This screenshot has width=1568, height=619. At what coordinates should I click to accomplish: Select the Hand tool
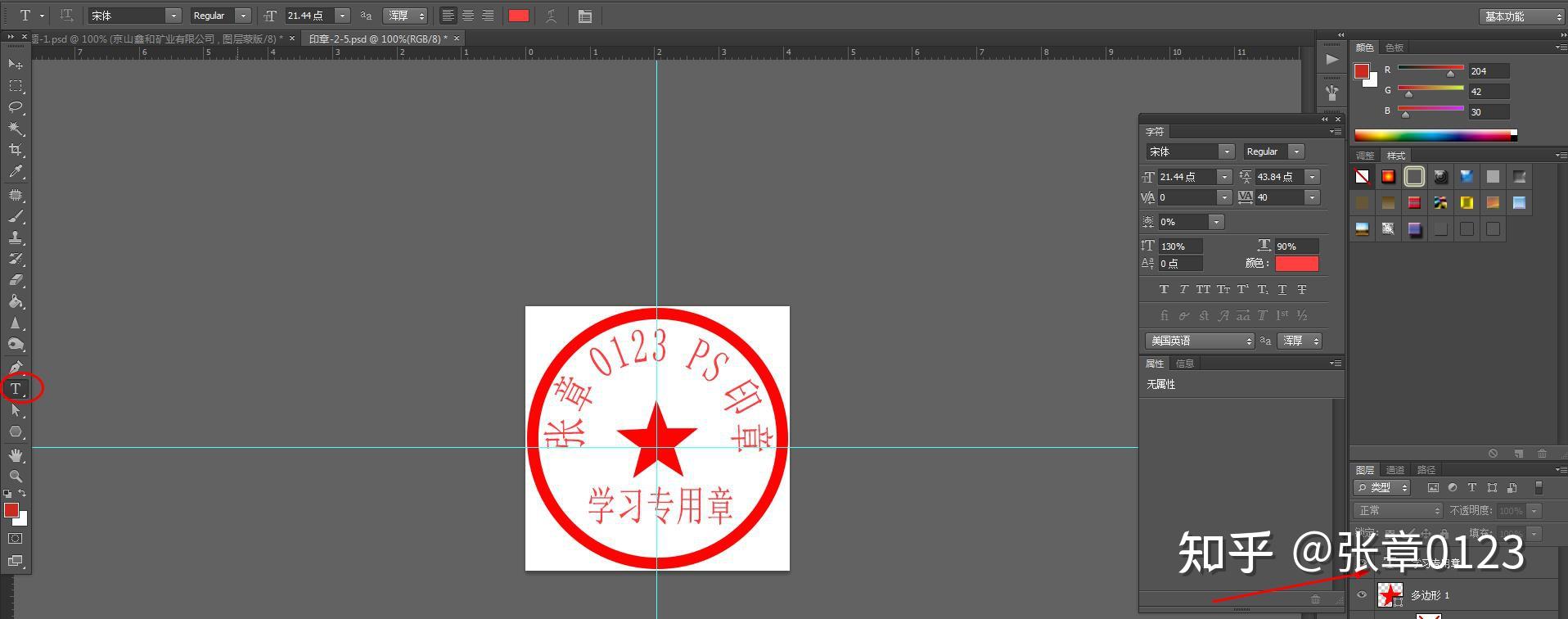point(16,454)
